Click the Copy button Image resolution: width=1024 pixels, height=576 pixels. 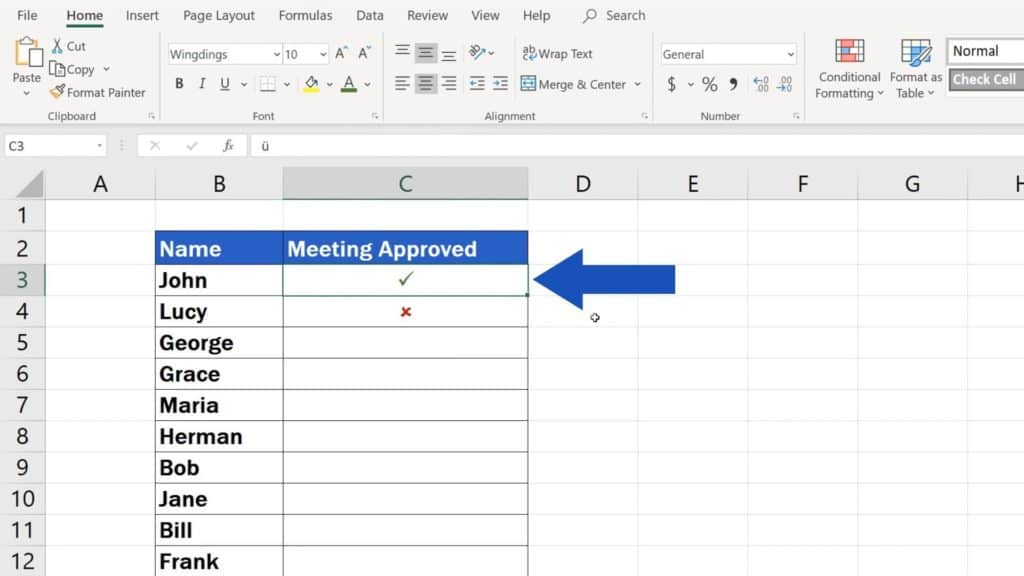pos(80,69)
